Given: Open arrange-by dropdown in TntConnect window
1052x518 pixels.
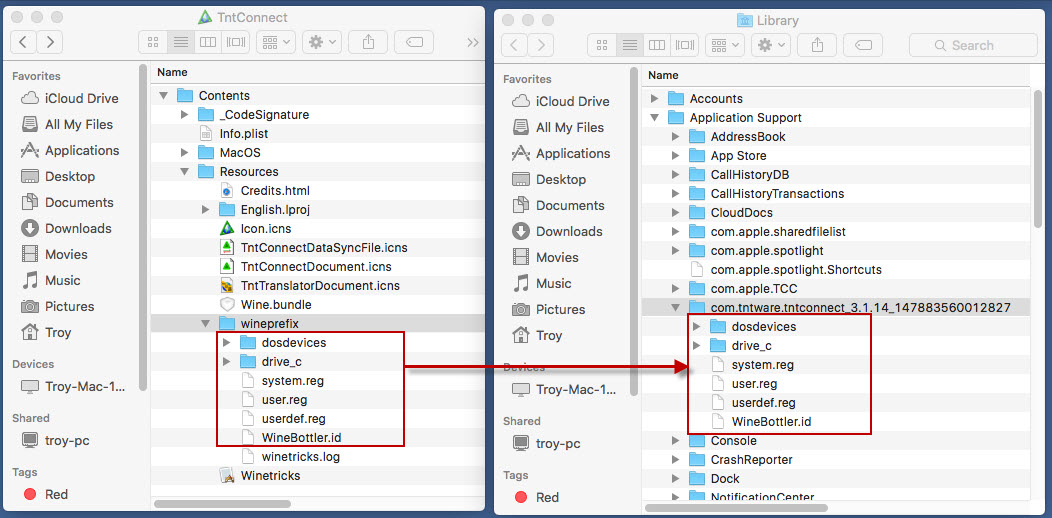Looking at the screenshot, I should (276, 42).
